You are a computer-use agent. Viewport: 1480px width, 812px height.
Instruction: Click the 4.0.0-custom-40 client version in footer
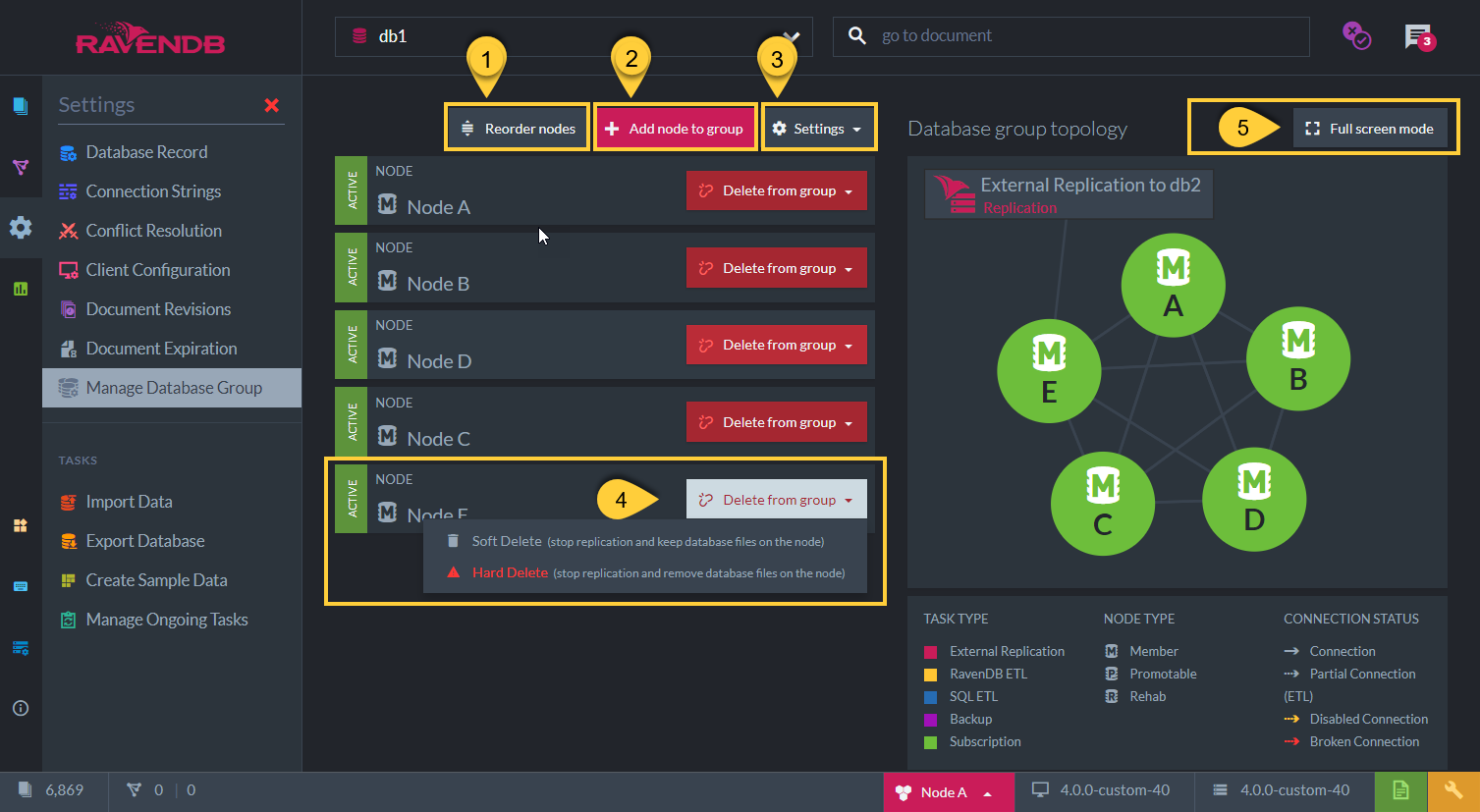click(1103, 790)
